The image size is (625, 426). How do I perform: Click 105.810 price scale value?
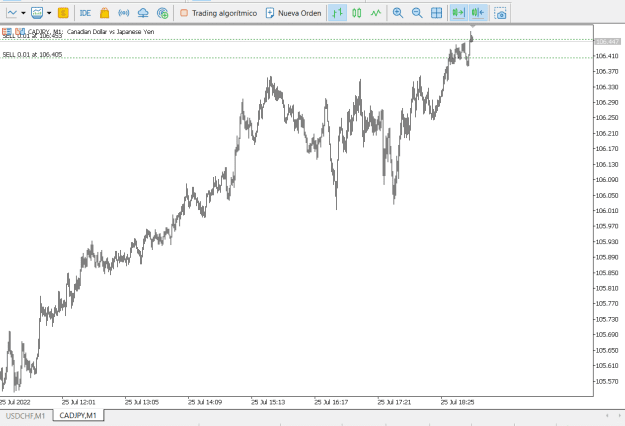coord(607,288)
